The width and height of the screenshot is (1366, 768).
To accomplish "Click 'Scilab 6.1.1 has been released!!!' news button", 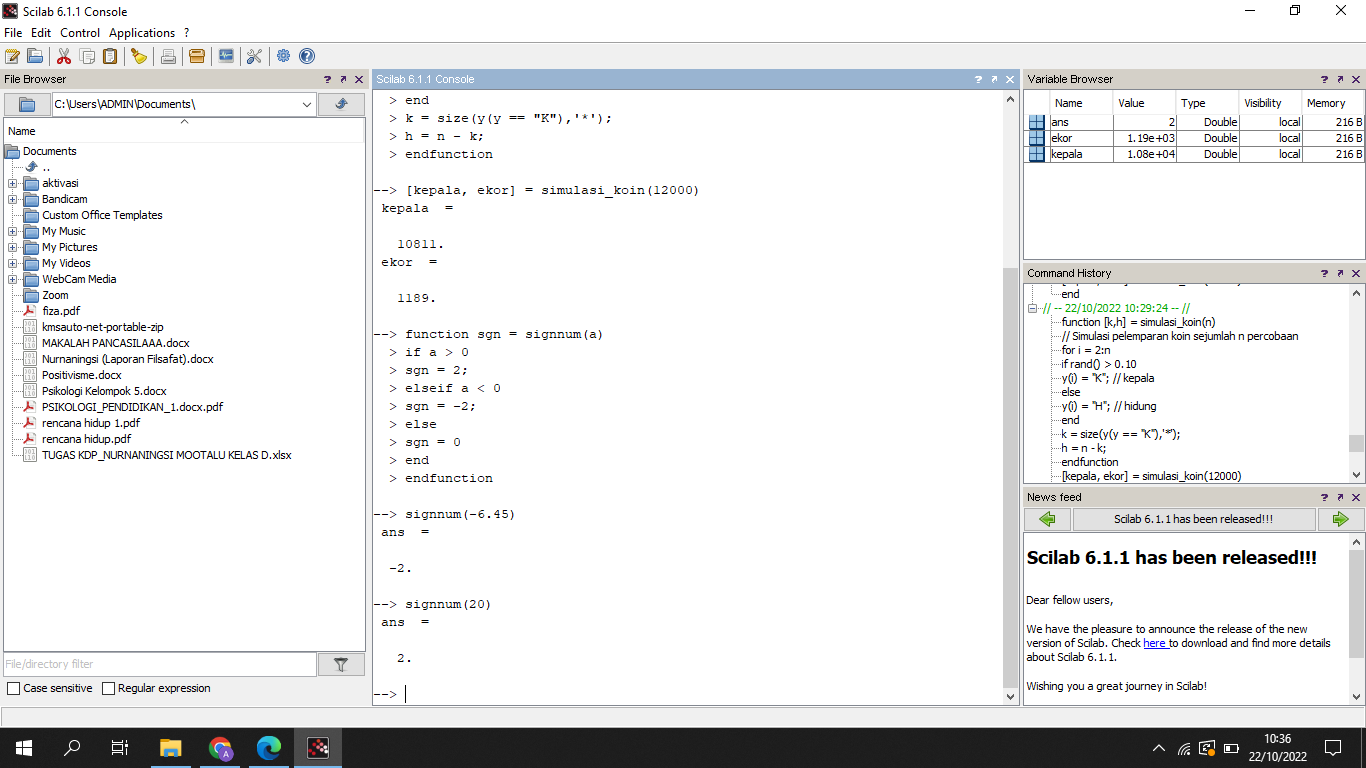I will click(x=1194, y=519).
